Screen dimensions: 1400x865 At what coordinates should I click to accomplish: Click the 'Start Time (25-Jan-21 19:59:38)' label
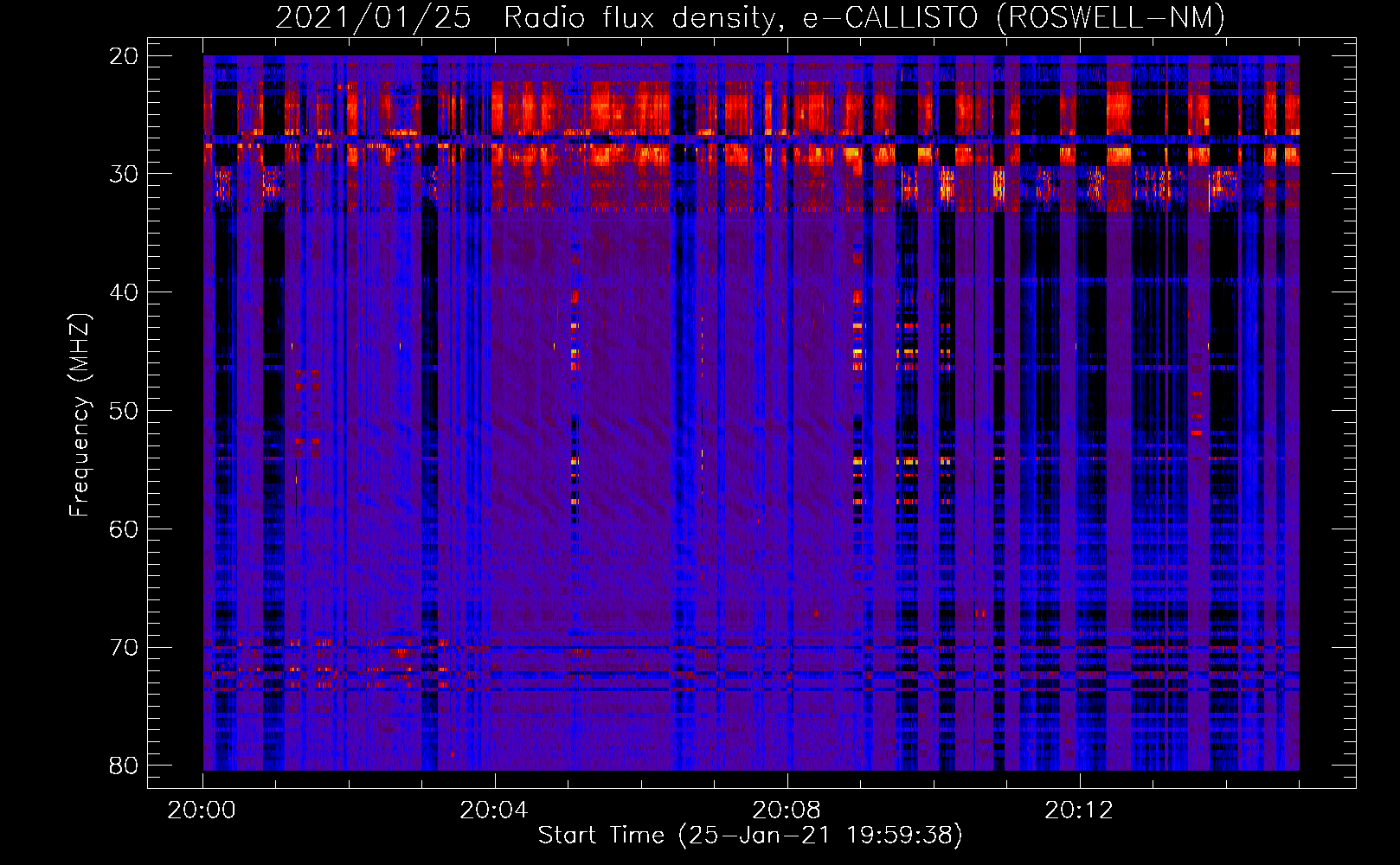750,836
